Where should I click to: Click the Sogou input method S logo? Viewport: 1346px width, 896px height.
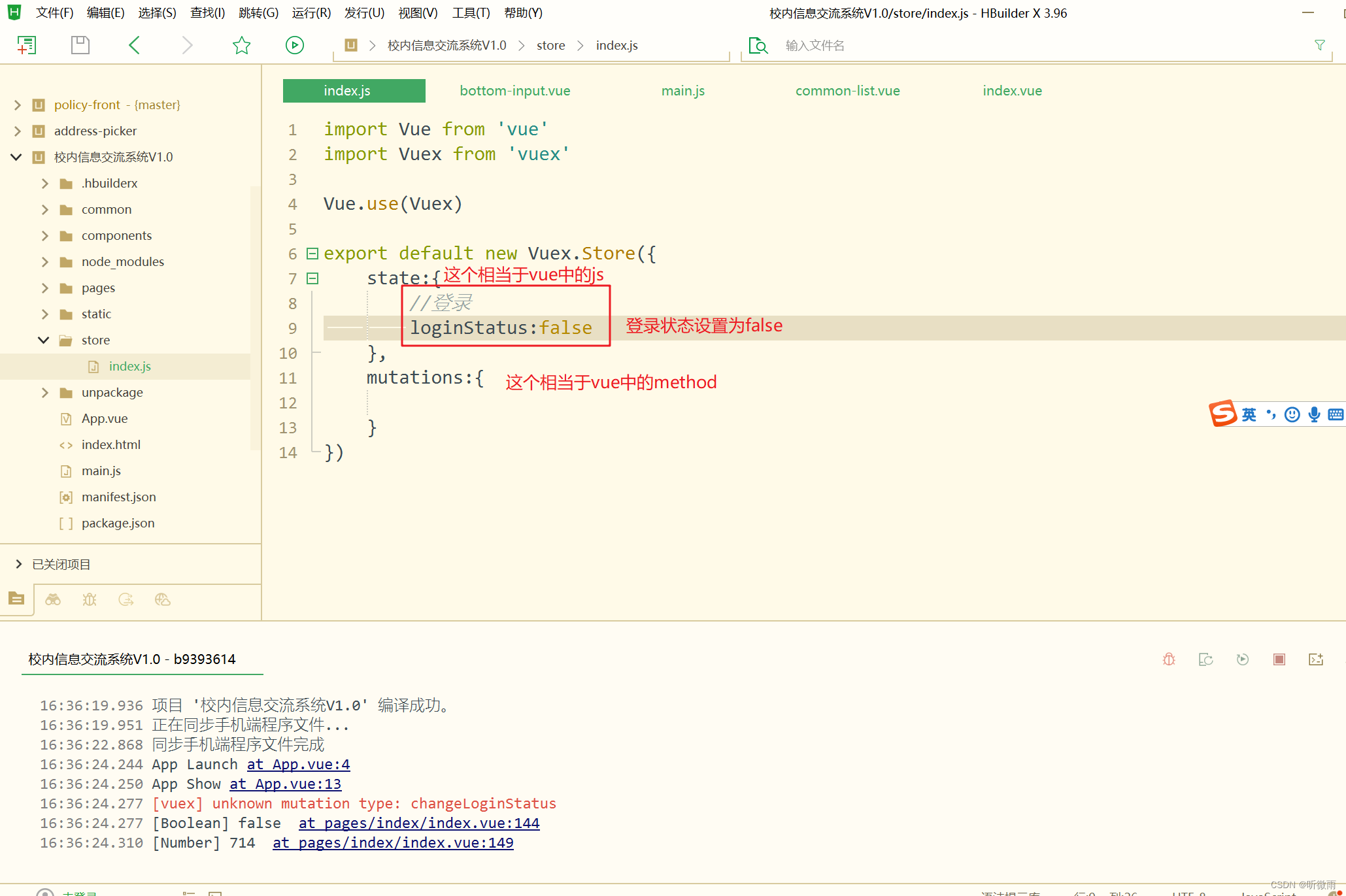tap(1222, 414)
